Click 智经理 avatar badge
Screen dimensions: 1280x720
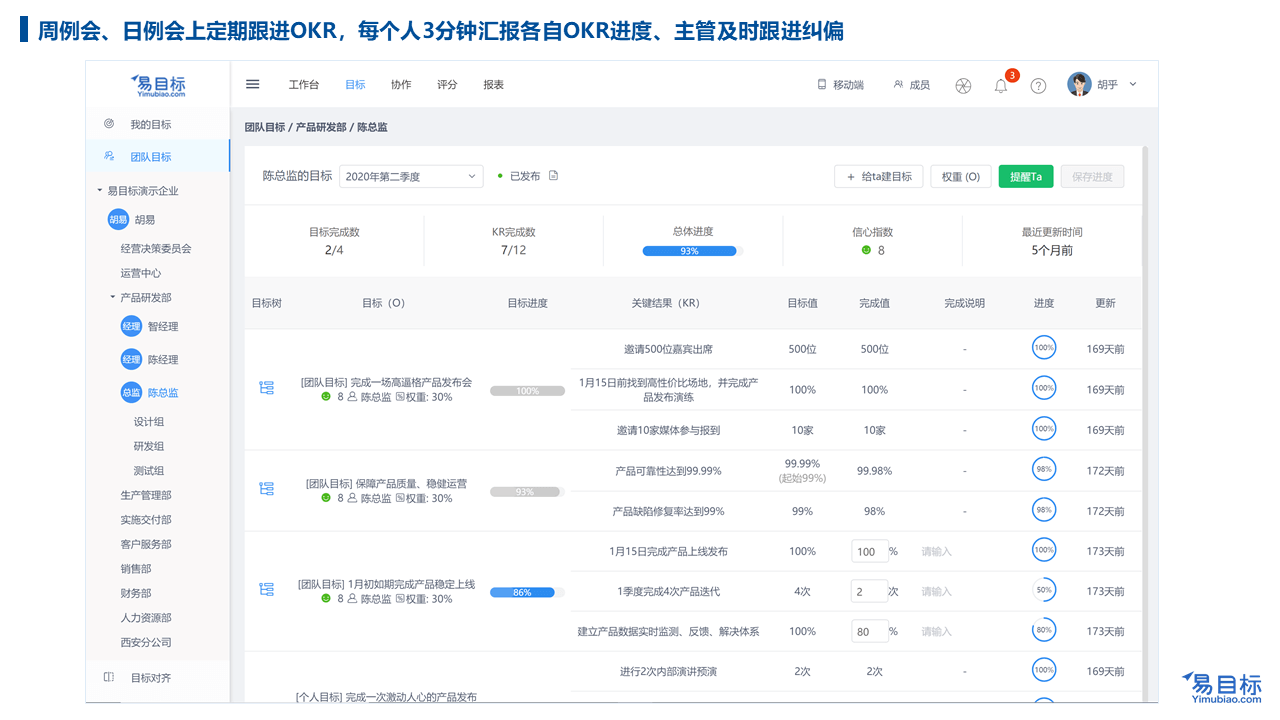tap(131, 326)
